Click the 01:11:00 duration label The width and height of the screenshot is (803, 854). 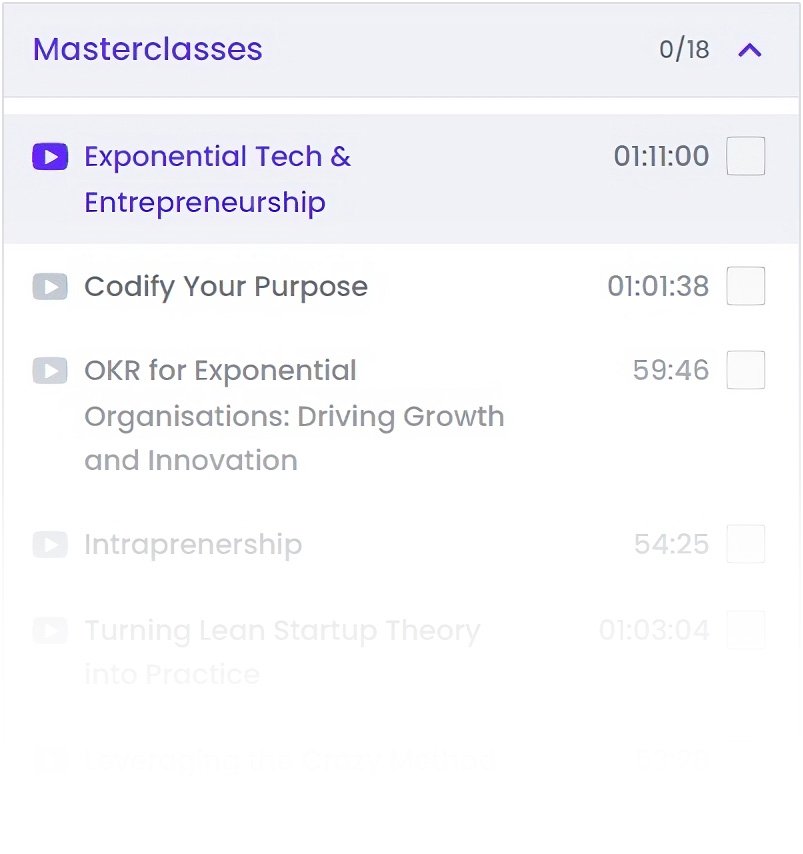coord(661,157)
